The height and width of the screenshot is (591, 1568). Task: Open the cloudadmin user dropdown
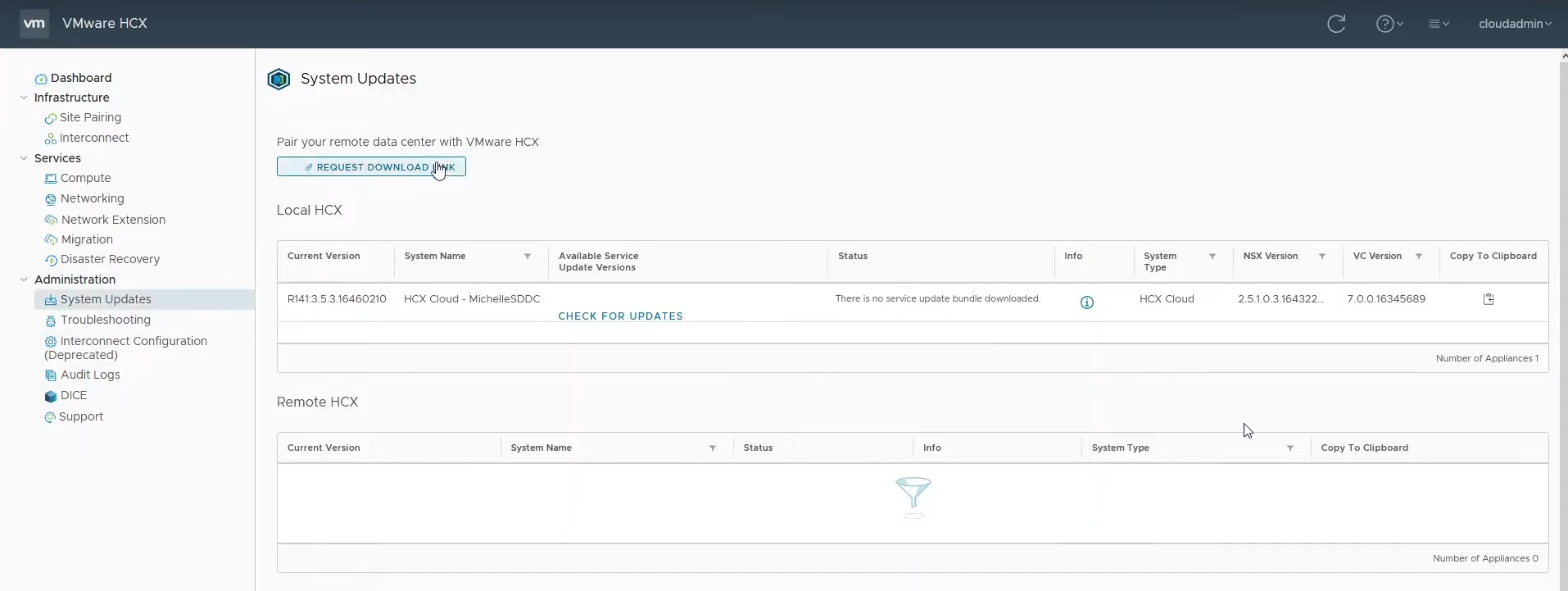click(x=1515, y=24)
